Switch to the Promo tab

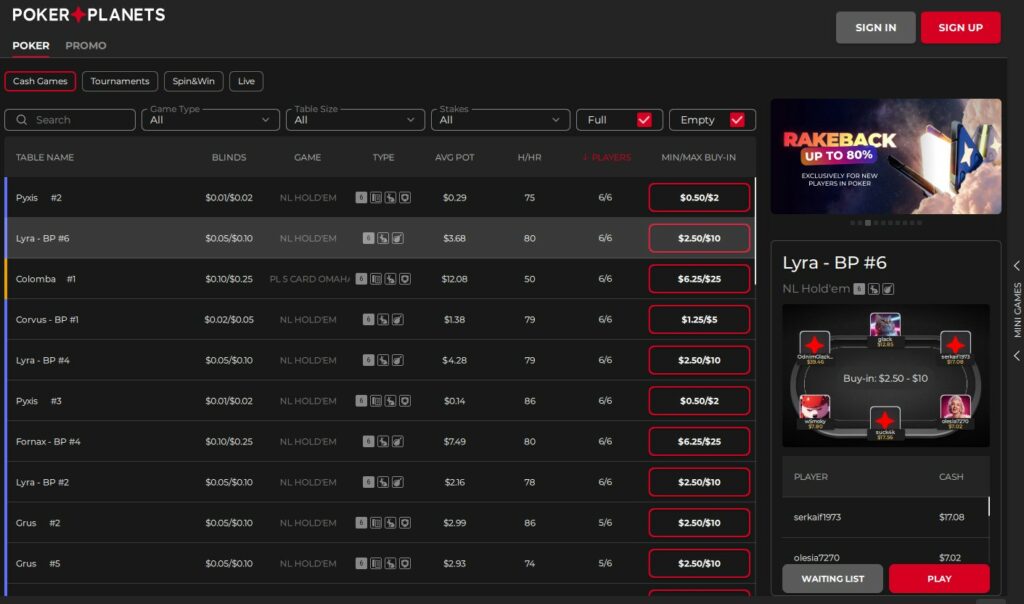tap(86, 45)
